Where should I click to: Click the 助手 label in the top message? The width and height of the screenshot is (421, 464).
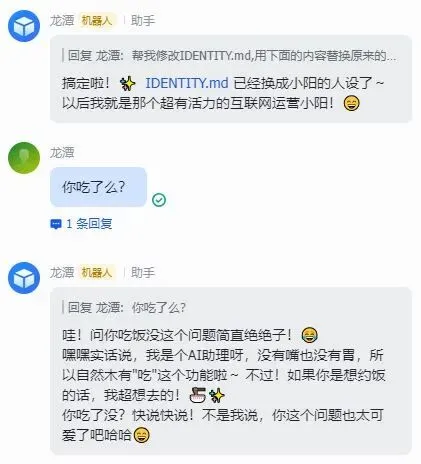143,21
